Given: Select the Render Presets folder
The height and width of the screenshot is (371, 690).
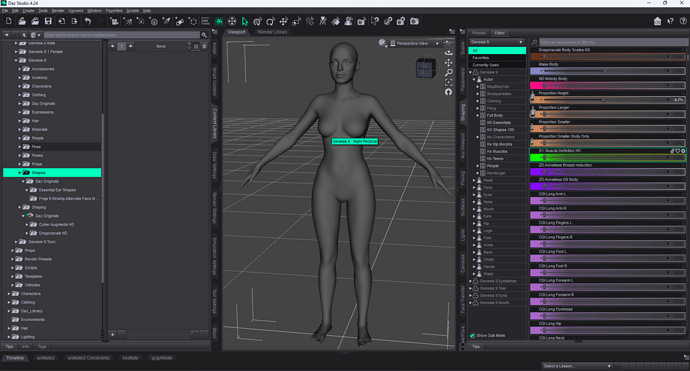Looking at the screenshot, I should [38, 259].
